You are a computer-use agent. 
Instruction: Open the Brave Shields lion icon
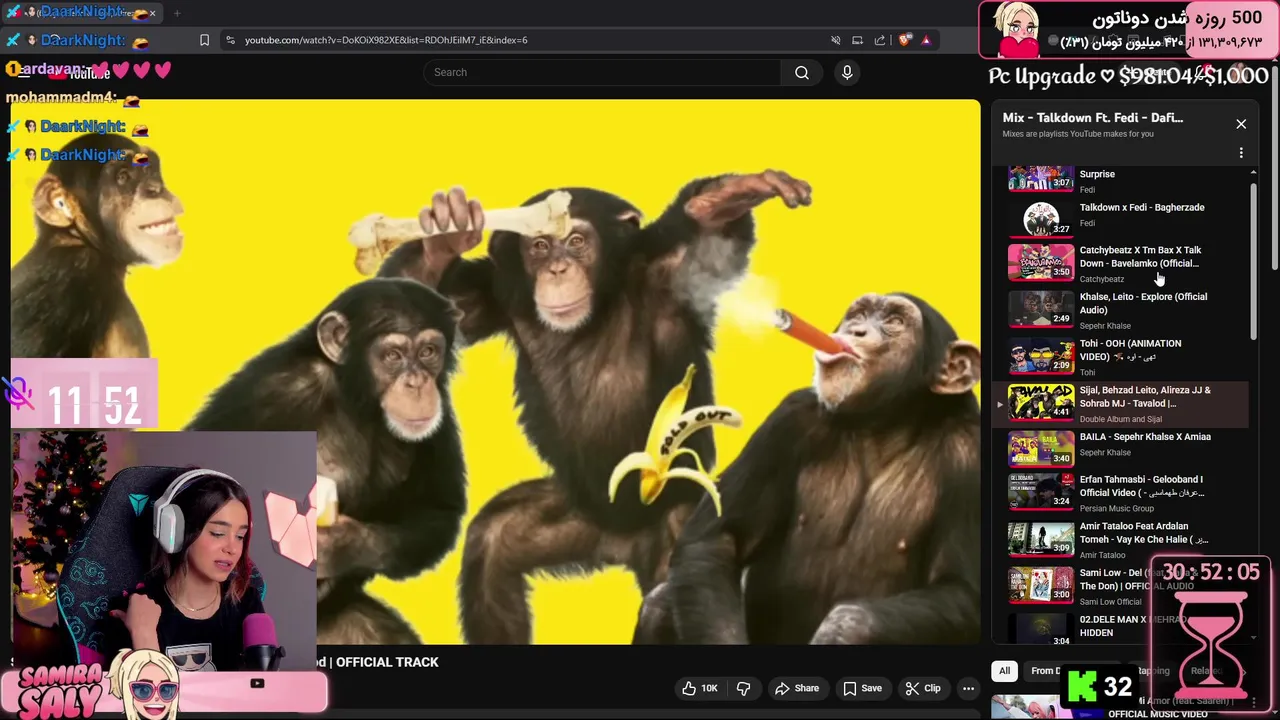point(905,40)
